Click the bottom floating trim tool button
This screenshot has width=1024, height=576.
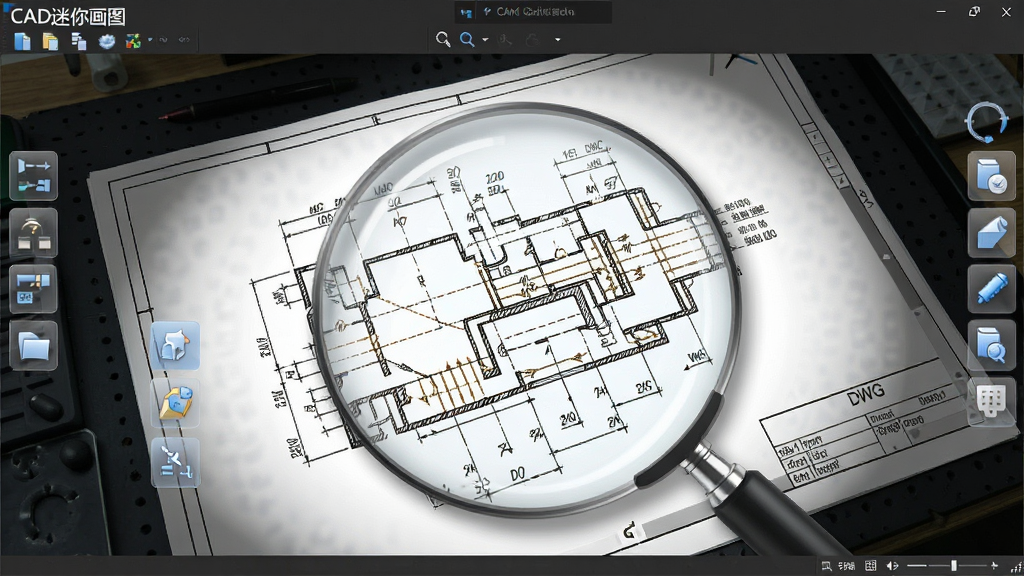click(x=176, y=462)
